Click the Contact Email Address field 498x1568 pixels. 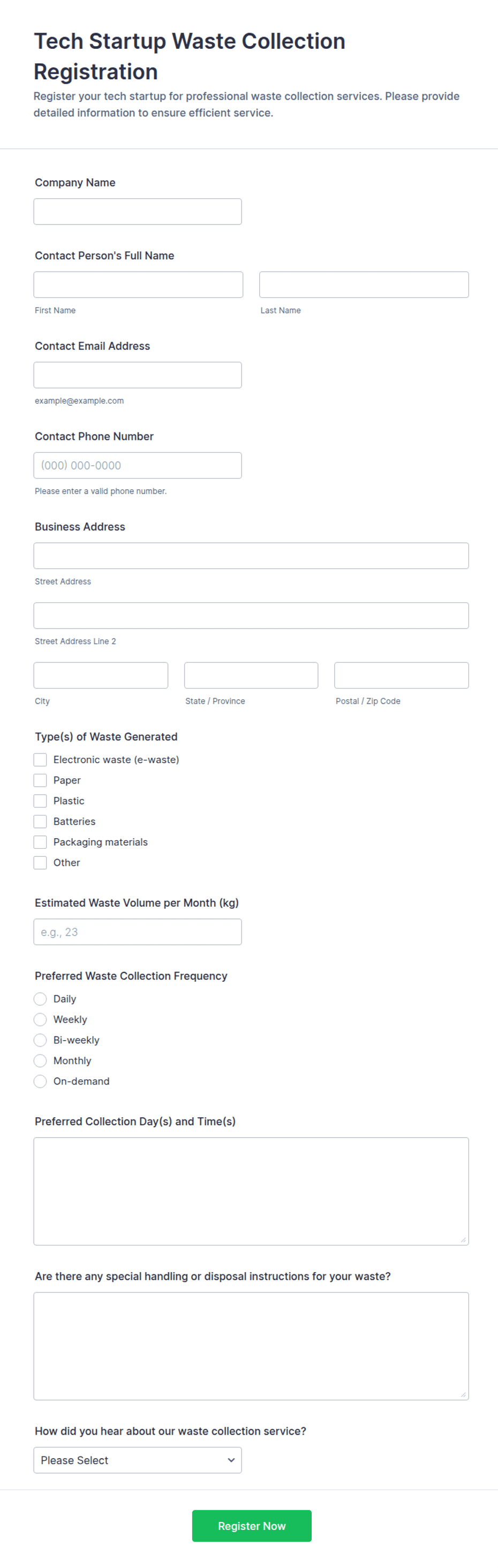pos(138,375)
